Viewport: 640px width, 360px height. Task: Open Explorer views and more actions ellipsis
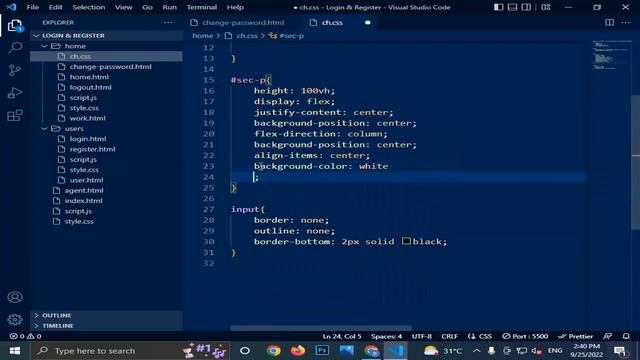(168, 22)
